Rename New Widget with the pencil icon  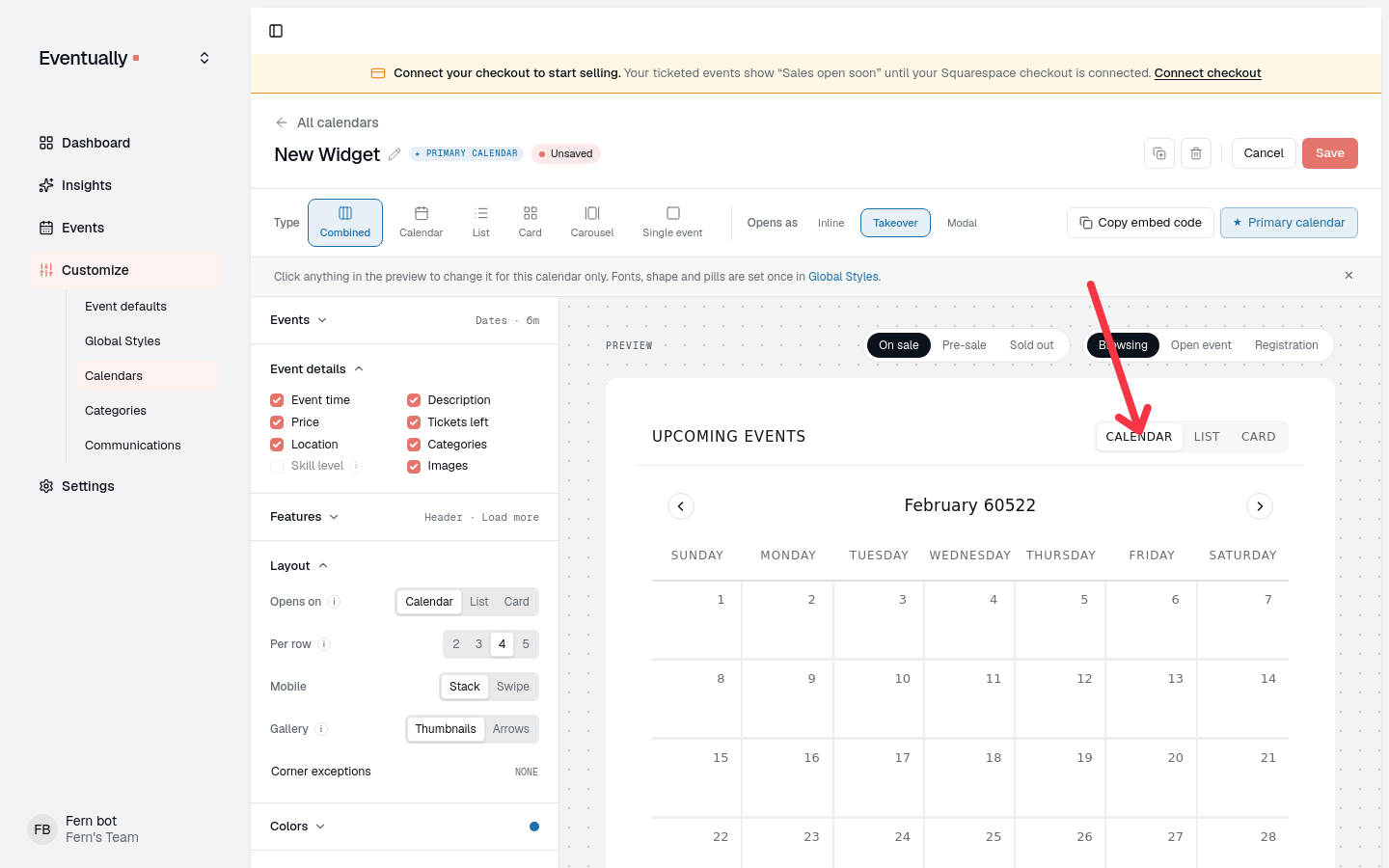coord(395,154)
